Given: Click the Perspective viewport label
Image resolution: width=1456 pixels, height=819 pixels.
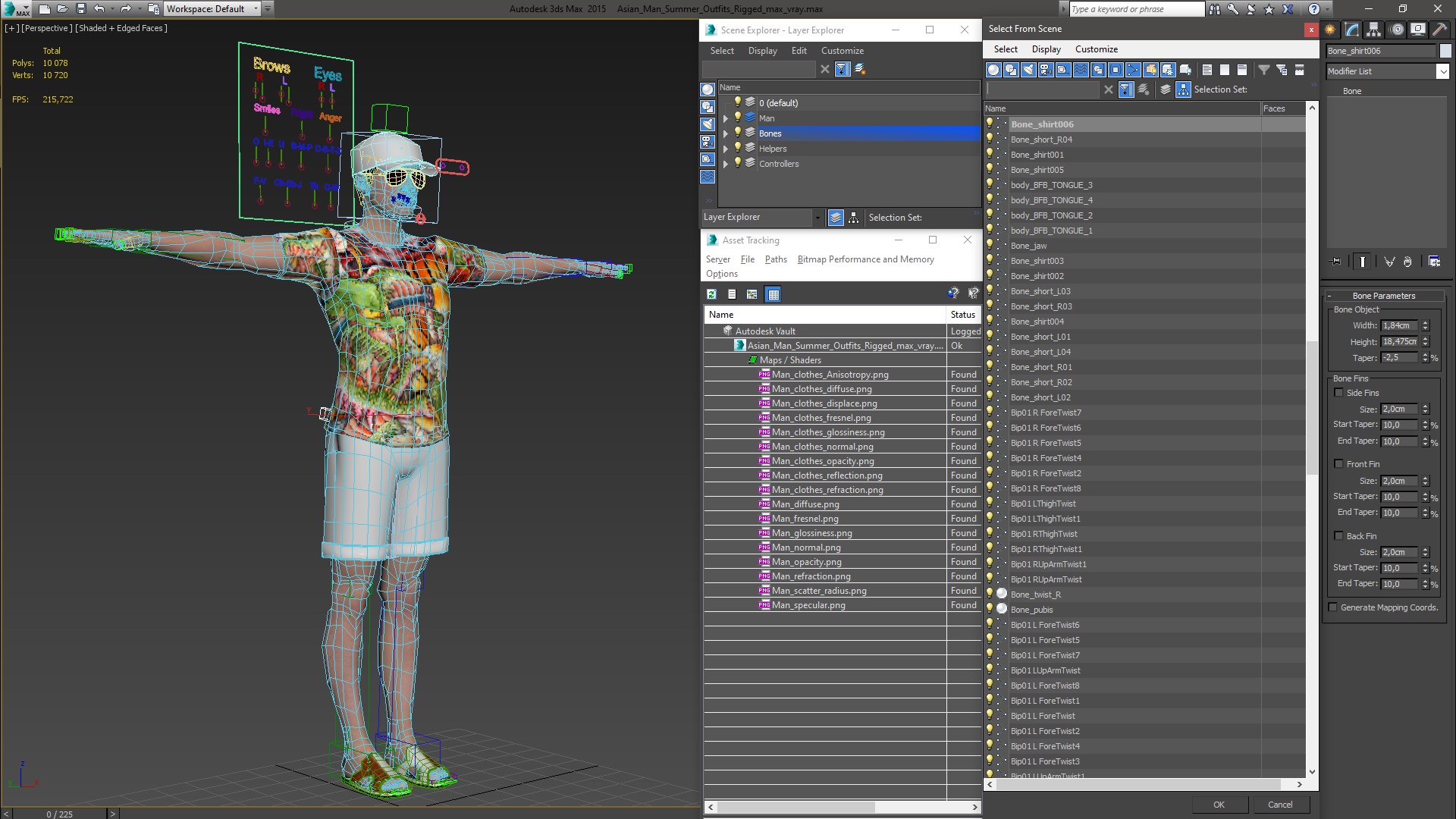Looking at the screenshot, I should [x=47, y=28].
